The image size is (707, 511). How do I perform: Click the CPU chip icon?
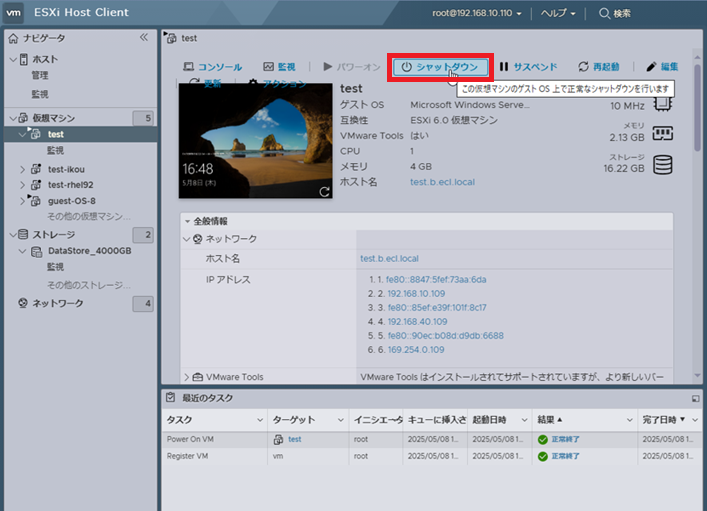[x=662, y=103]
